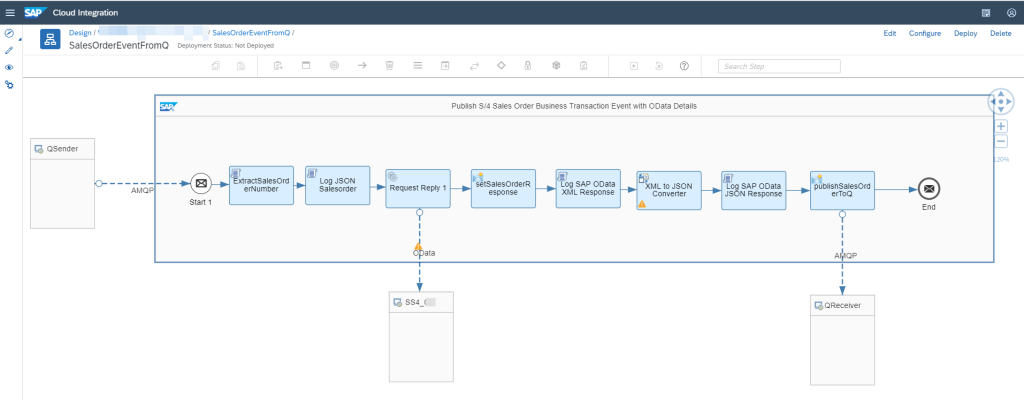Image resolution: width=1024 pixels, height=400 pixels.
Task: Open the notifications icon in header
Action: point(986,12)
